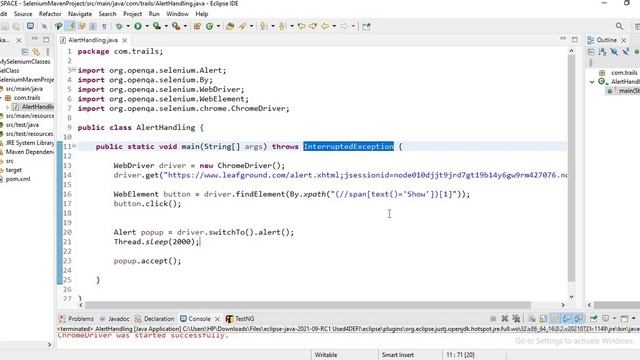
Task: Click the Skip All Breakpoints icon
Action: tap(44, 26)
